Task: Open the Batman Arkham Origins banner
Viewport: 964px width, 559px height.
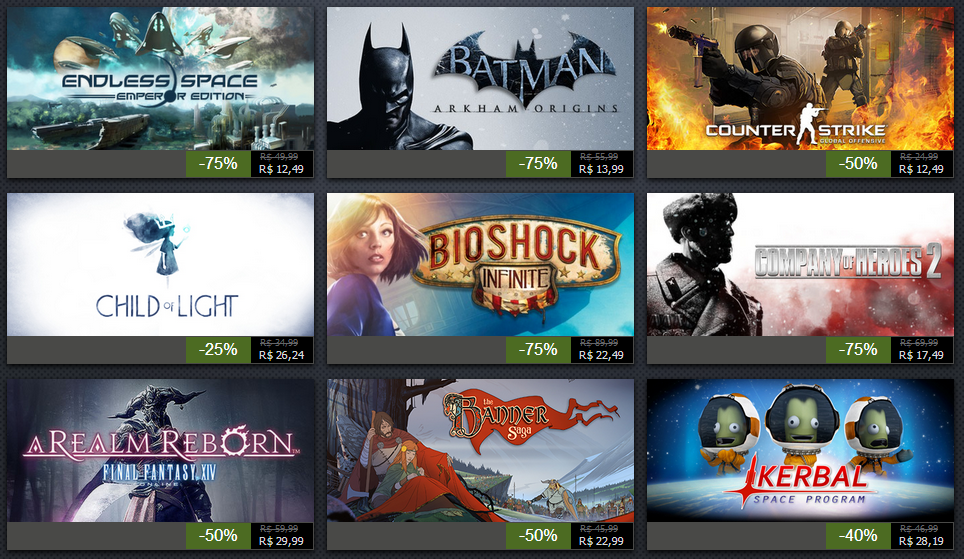Action: (480, 79)
